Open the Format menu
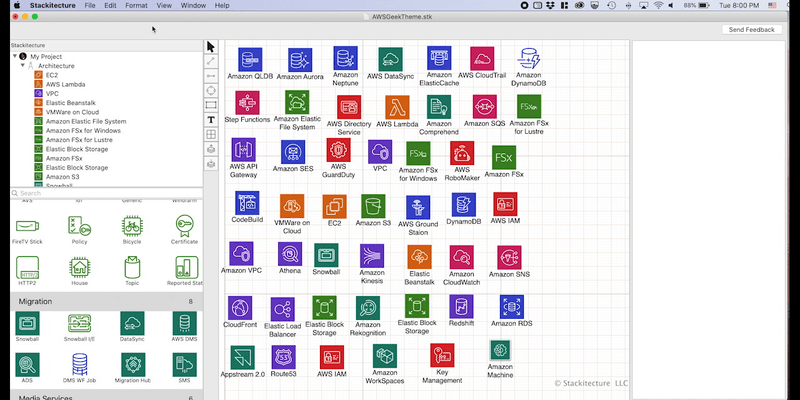This screenshot has height=400, width=800. (x=137, y=6)
